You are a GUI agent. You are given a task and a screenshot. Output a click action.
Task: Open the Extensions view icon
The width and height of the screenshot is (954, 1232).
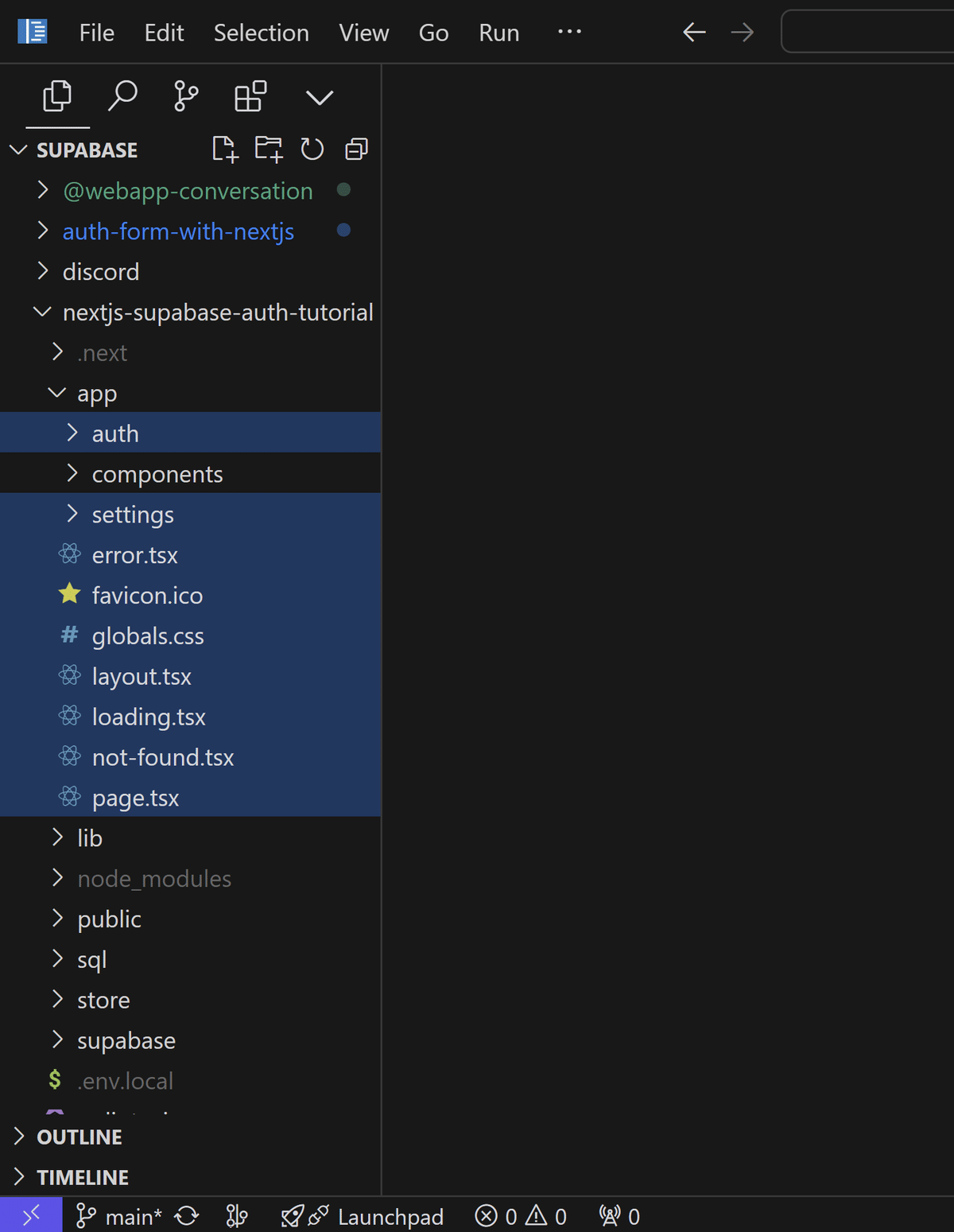250,97
